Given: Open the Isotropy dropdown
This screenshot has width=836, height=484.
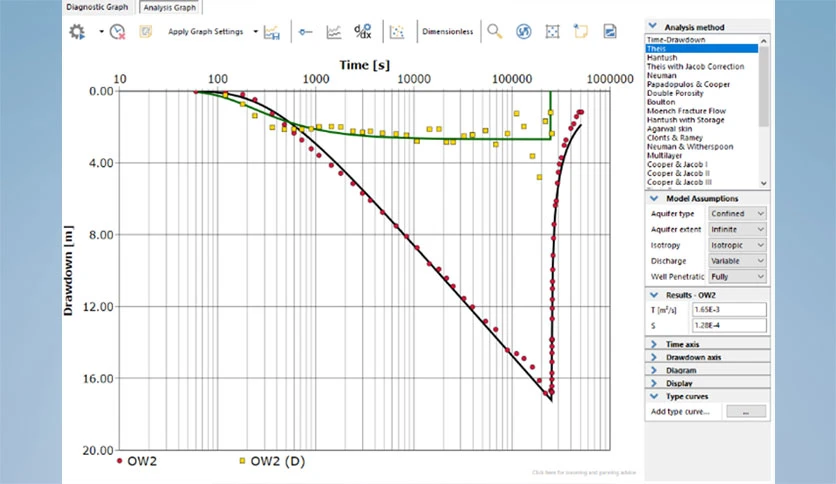Looking at the screenshot, I should coord(737,245).
